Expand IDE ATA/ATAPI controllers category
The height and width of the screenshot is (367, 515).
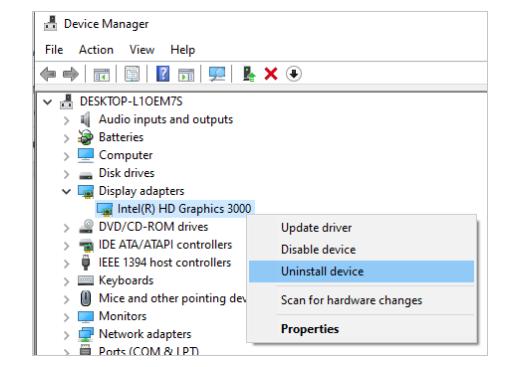click(x=67, y=246)
